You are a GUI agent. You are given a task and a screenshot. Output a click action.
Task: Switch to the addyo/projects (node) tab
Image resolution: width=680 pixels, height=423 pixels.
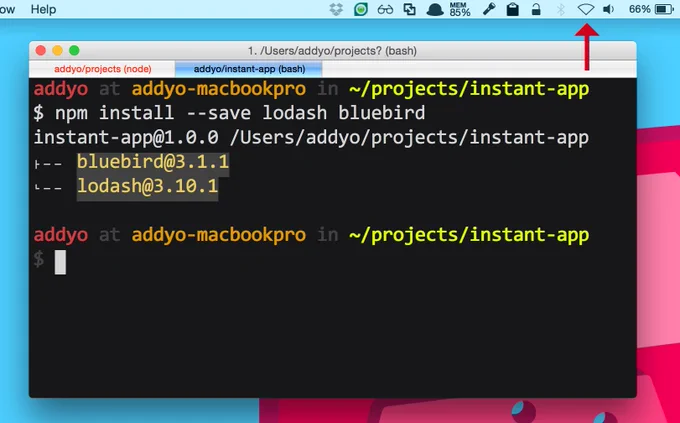coord(102,69)
